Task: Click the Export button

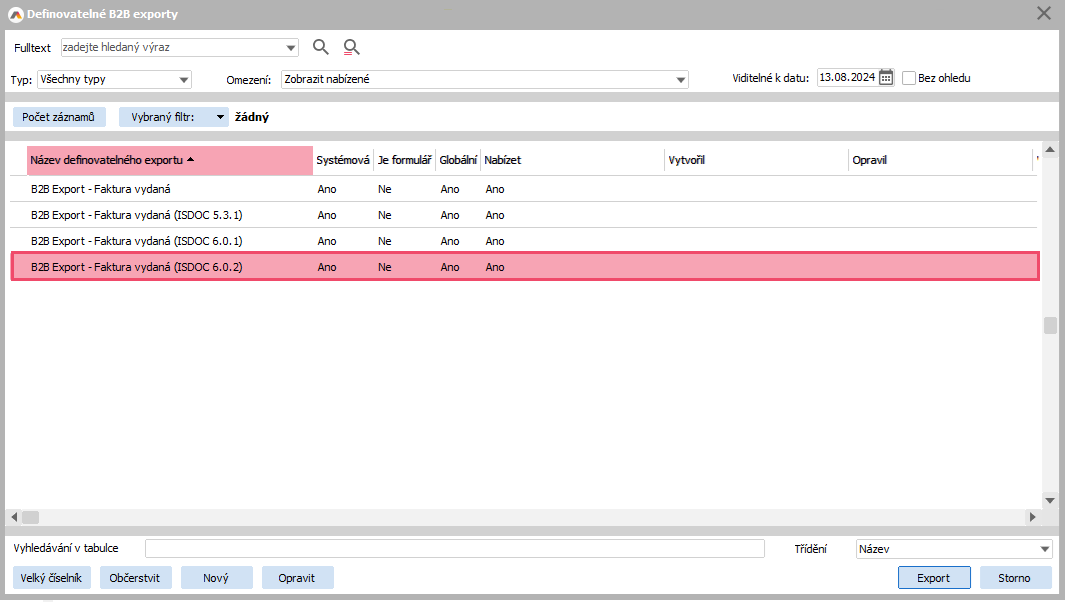Action: (934, 578)
